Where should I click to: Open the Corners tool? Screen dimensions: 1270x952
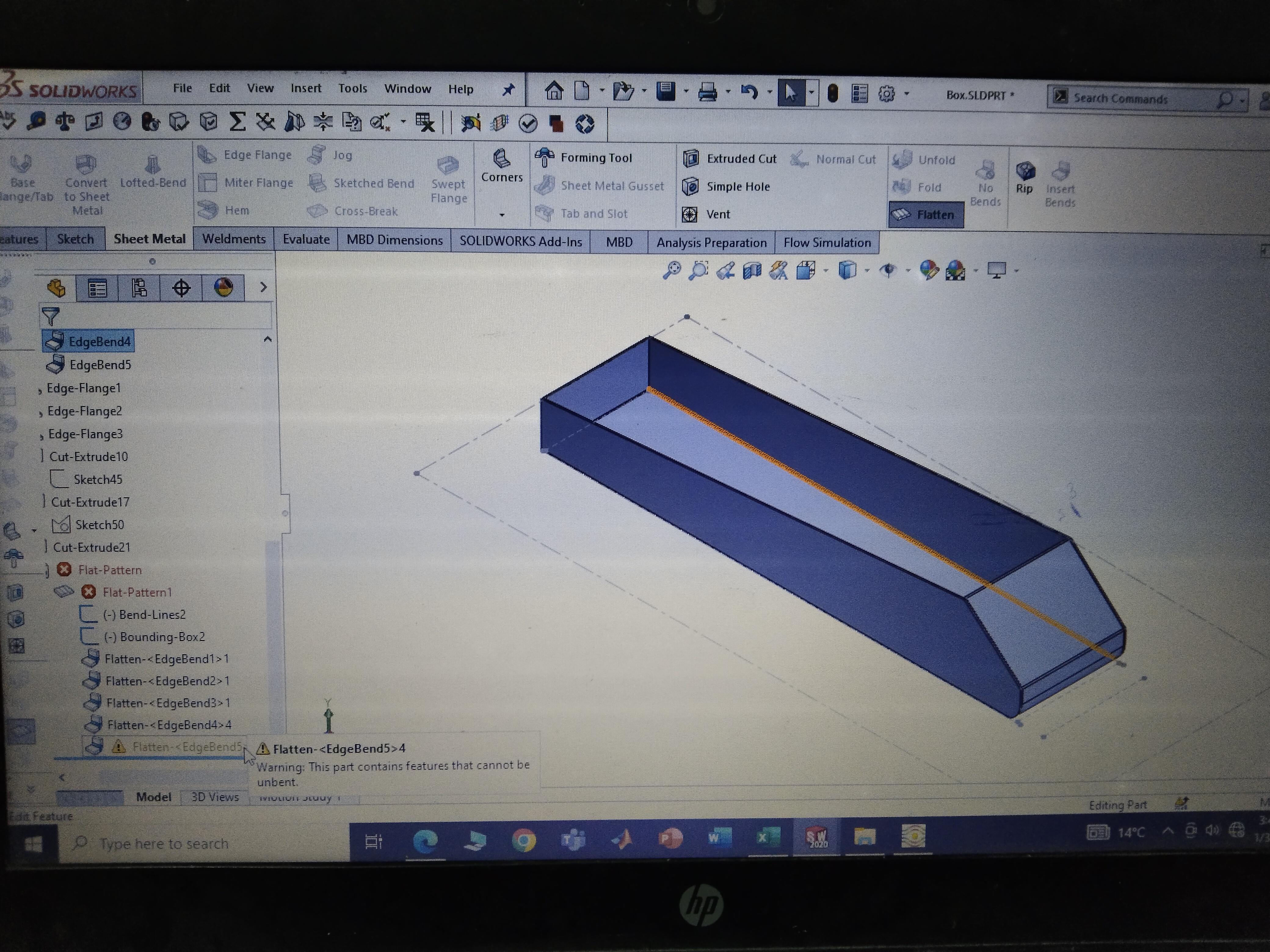[x=502, y=166]
